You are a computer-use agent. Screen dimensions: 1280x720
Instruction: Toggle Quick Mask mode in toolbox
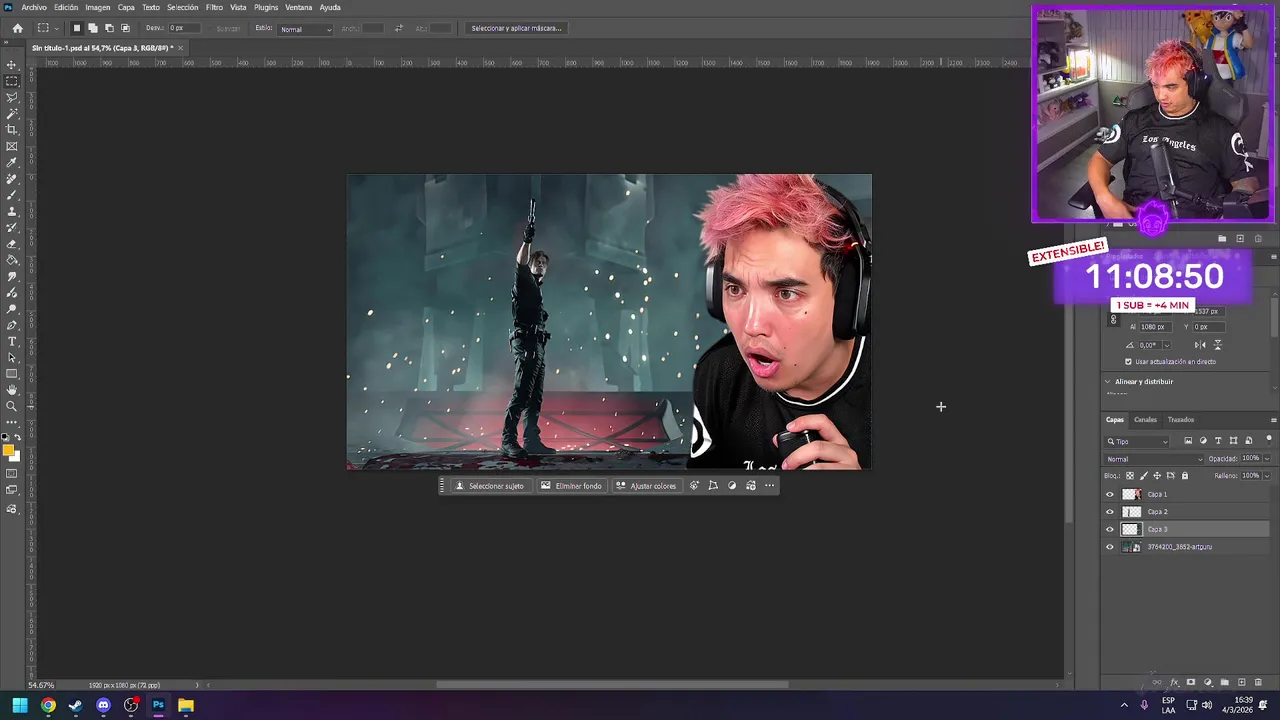[x=12, y=473]
